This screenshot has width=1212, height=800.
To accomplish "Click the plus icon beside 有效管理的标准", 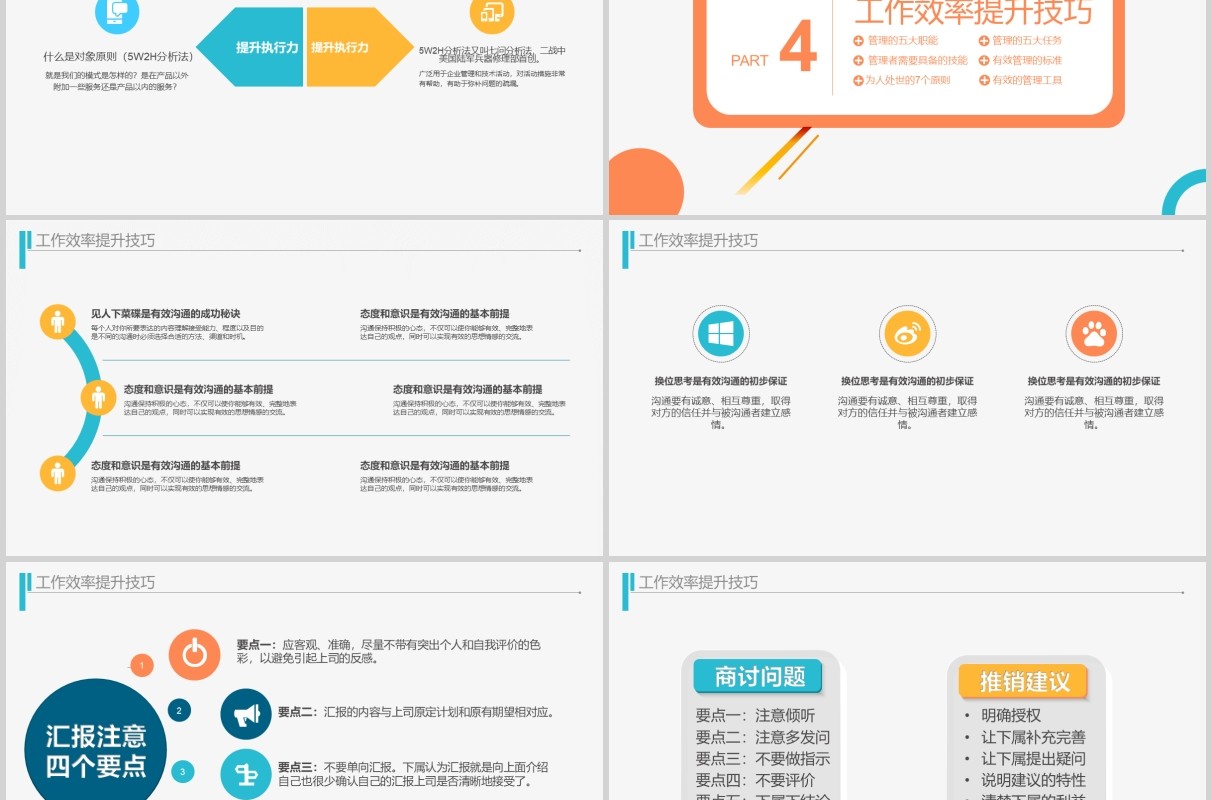I will 983,61.
